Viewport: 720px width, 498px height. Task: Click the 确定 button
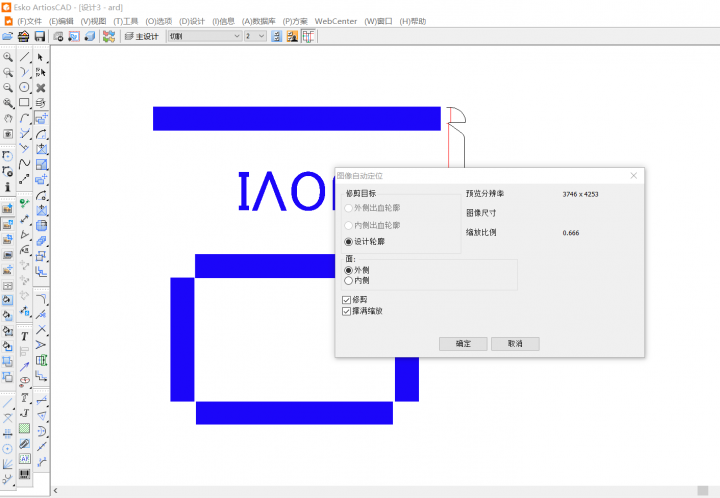pyautogui.click(x=463, y=343)
